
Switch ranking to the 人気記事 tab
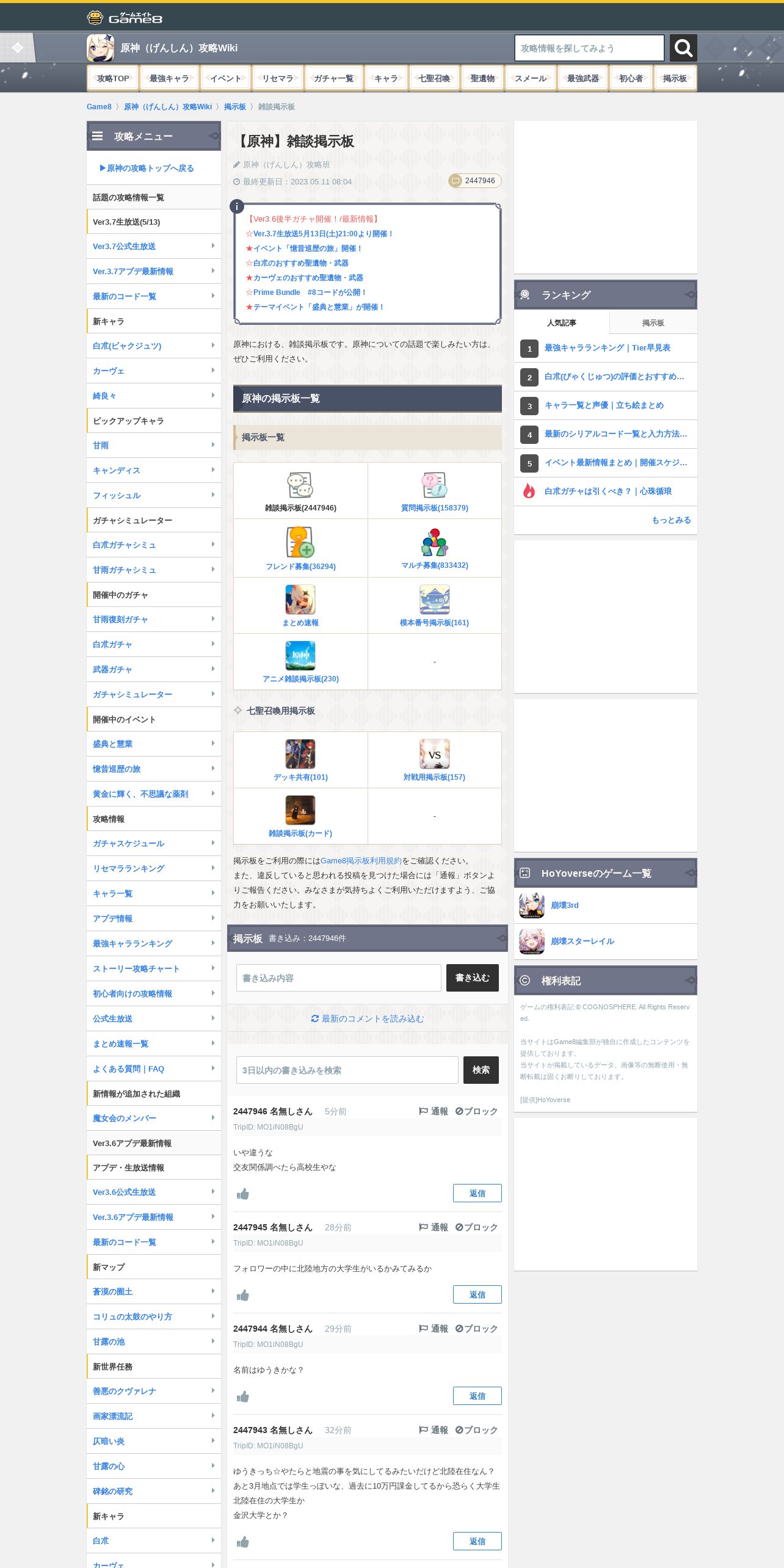[561, 322]
